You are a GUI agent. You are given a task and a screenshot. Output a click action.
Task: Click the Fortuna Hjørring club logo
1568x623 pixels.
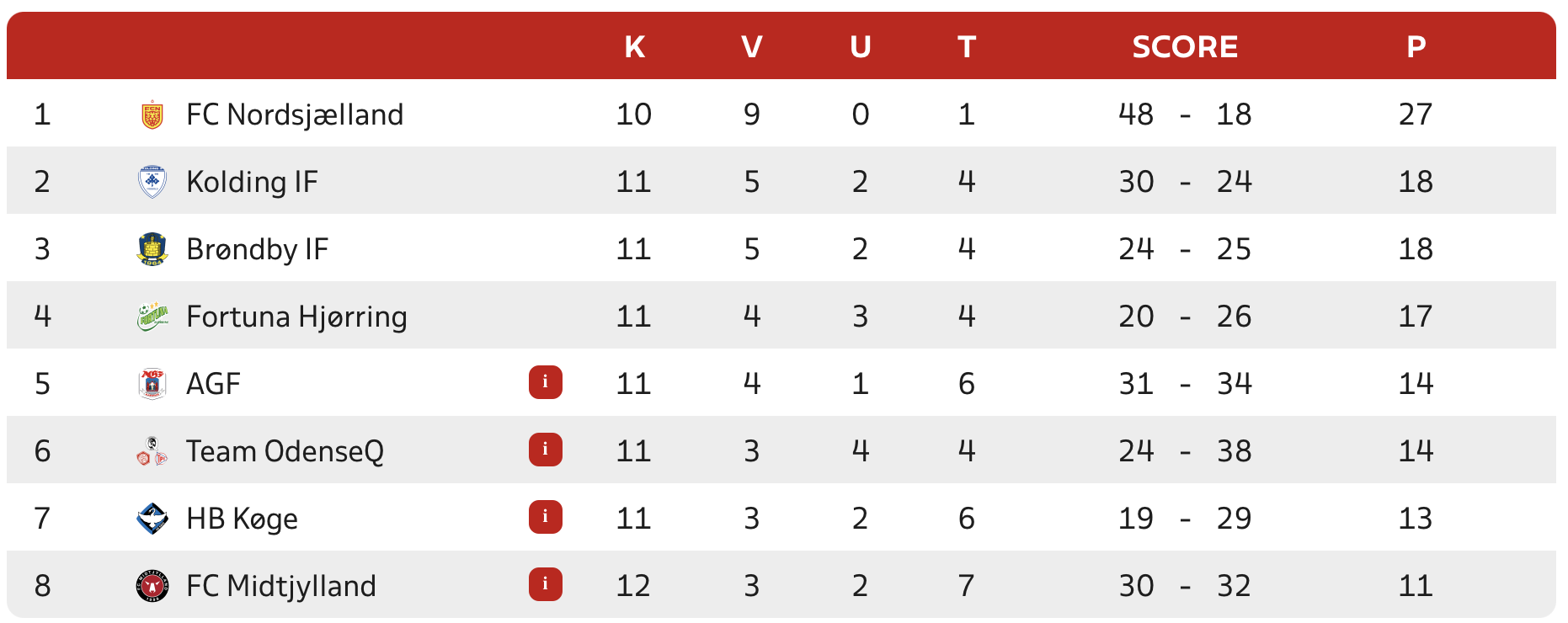pos(152,317)
